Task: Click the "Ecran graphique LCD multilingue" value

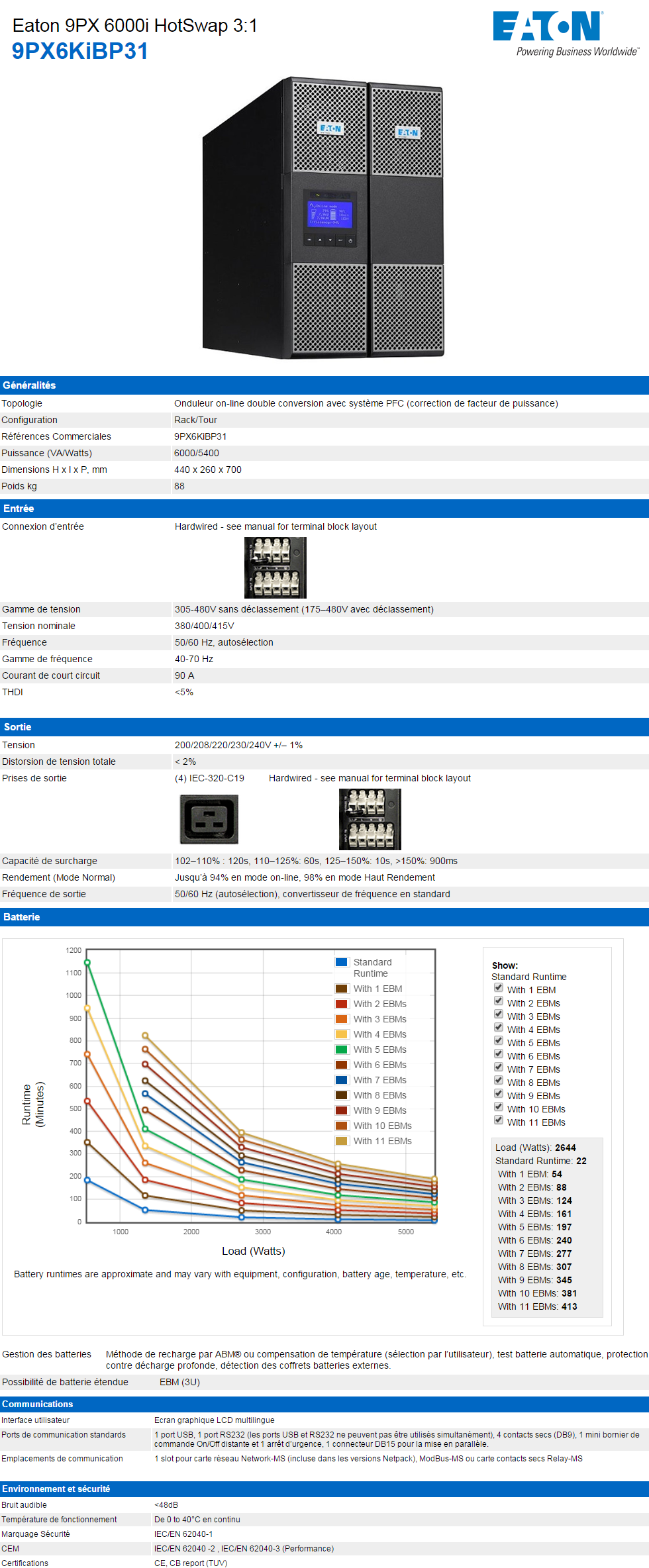Action: point(215,1420)
